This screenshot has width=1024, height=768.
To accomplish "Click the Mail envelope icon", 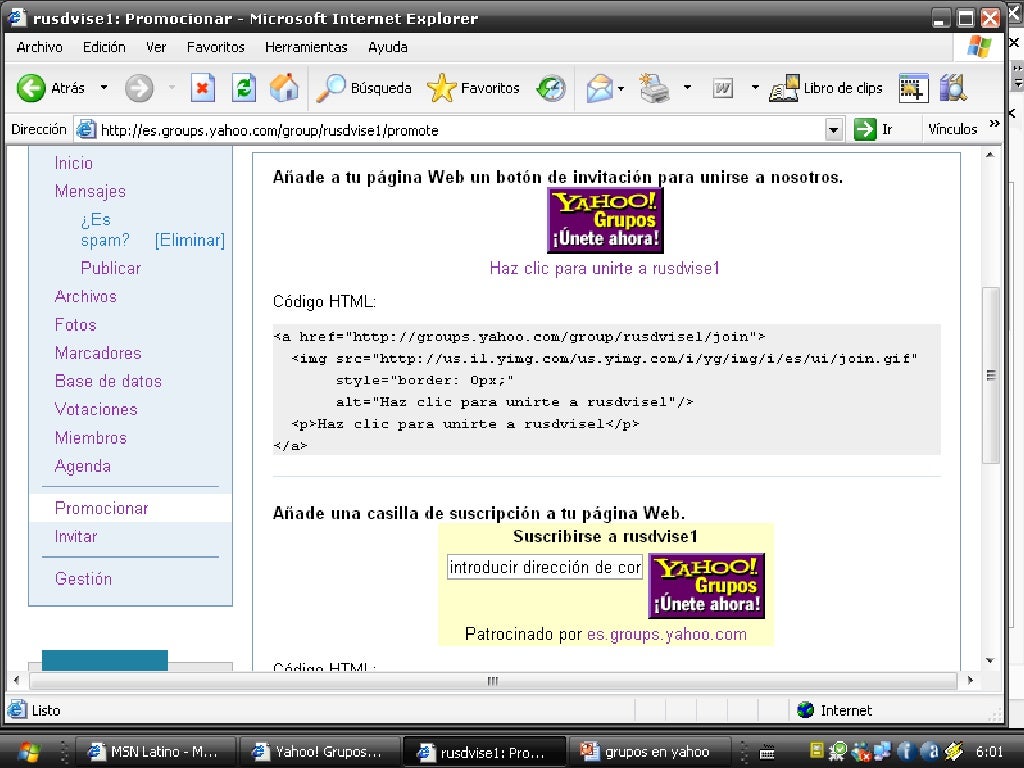I will point(599,88).
